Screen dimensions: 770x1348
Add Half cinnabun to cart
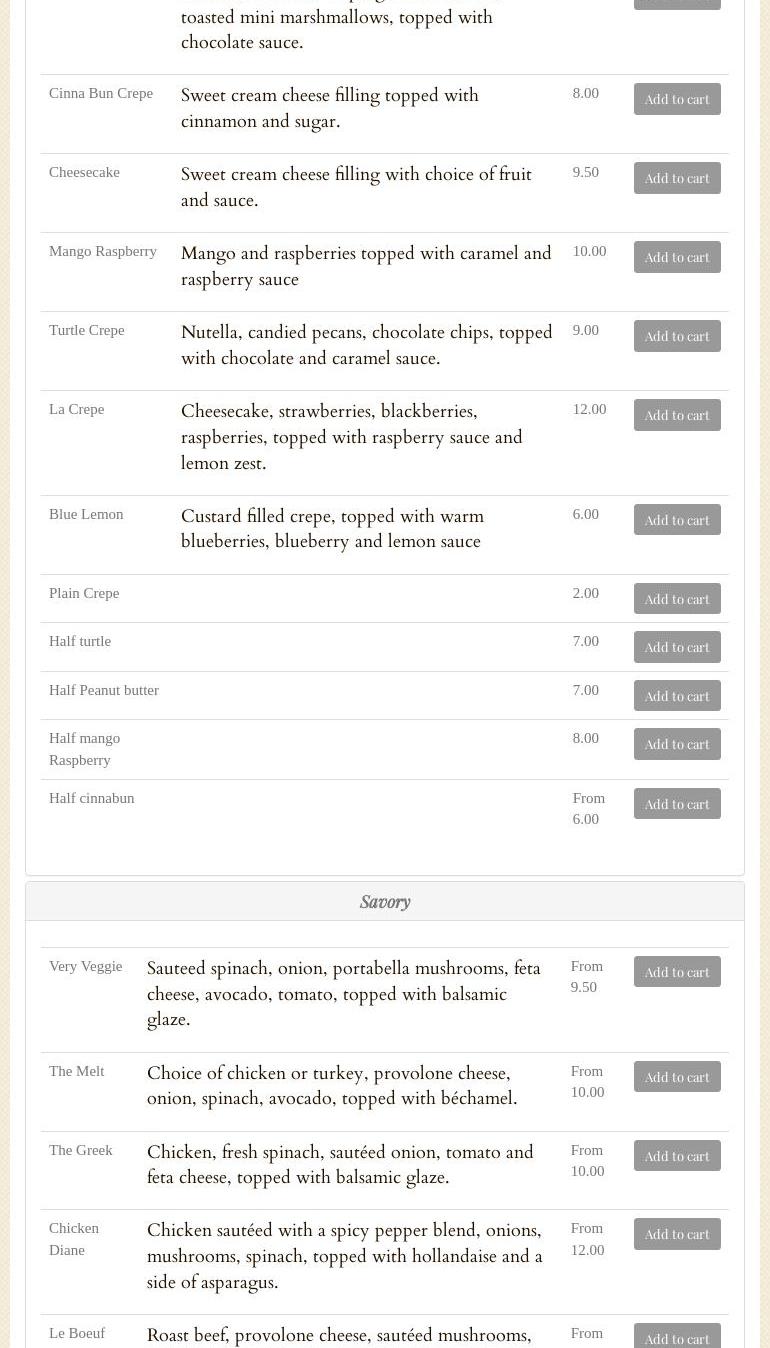(x=677, y=804)
